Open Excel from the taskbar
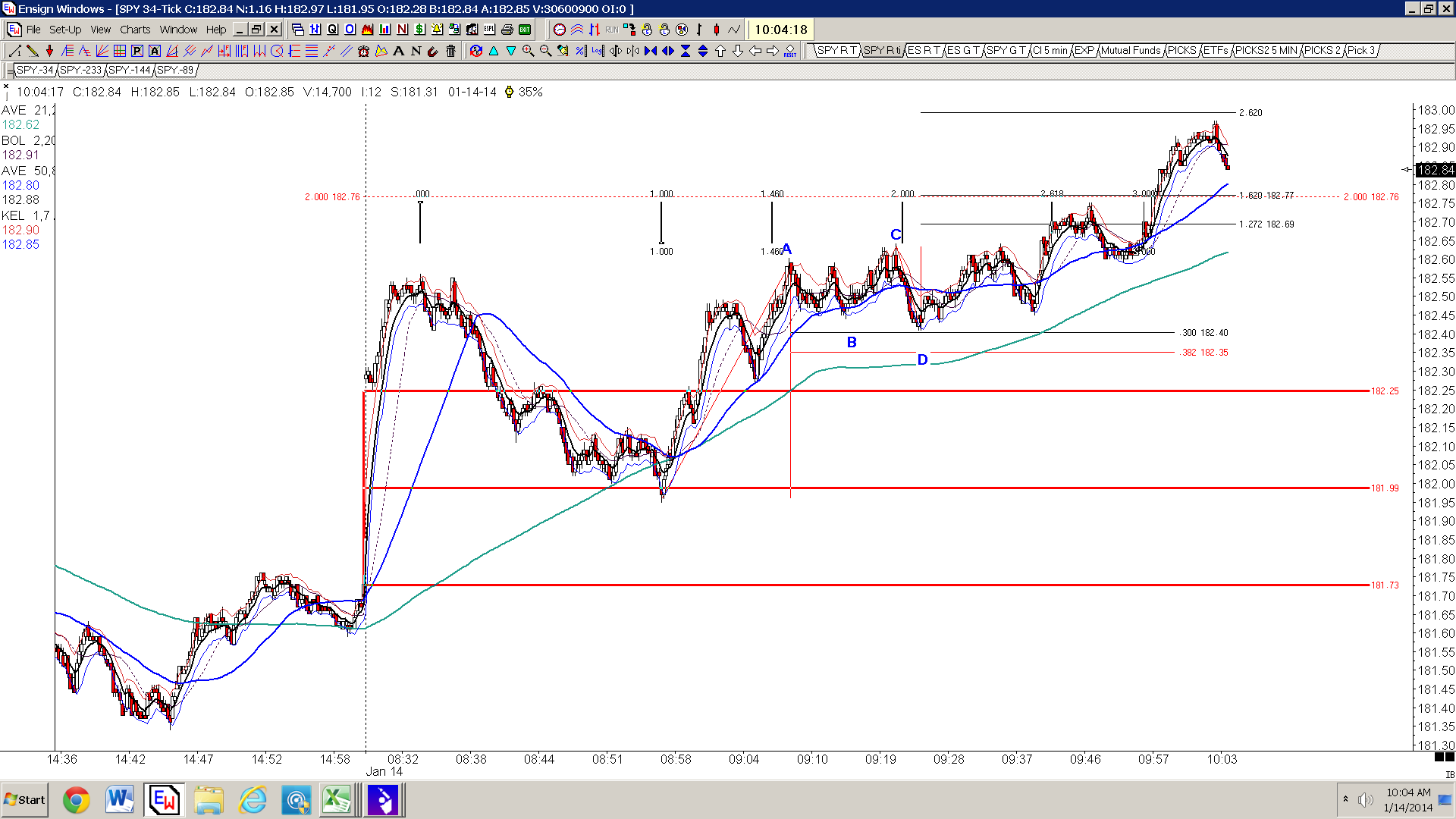 337,800
